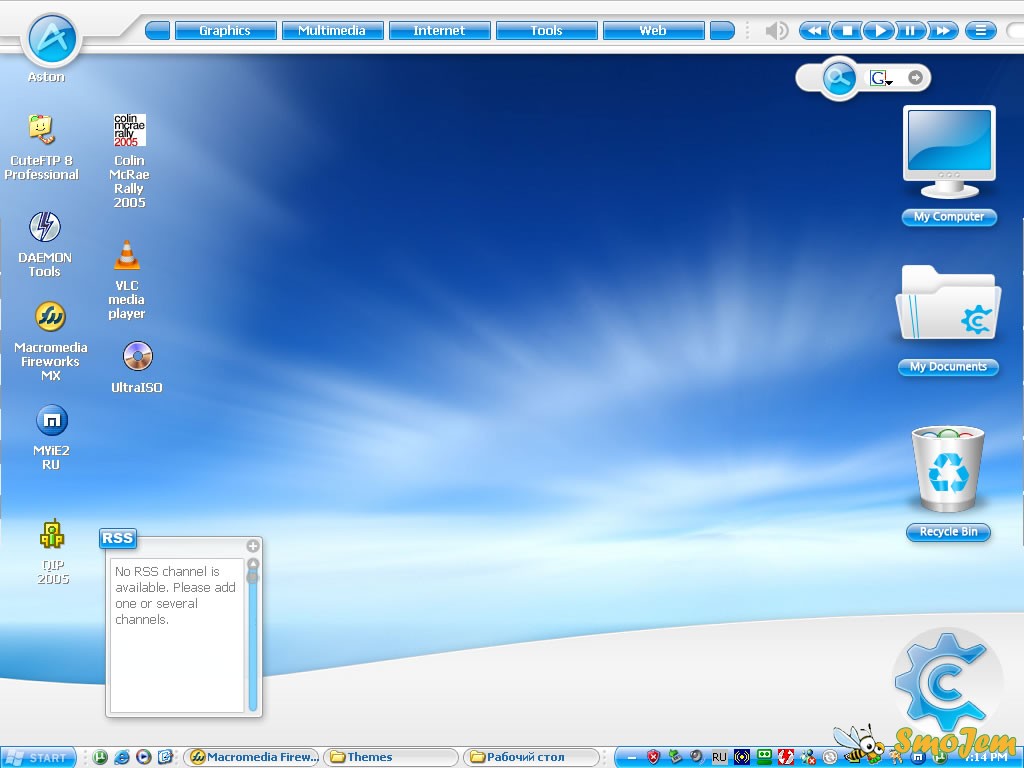The width and height of the screenshot is (1024, 768).
Task: Click the Internet Explorer quick launch icon
Action: point(121,757)
